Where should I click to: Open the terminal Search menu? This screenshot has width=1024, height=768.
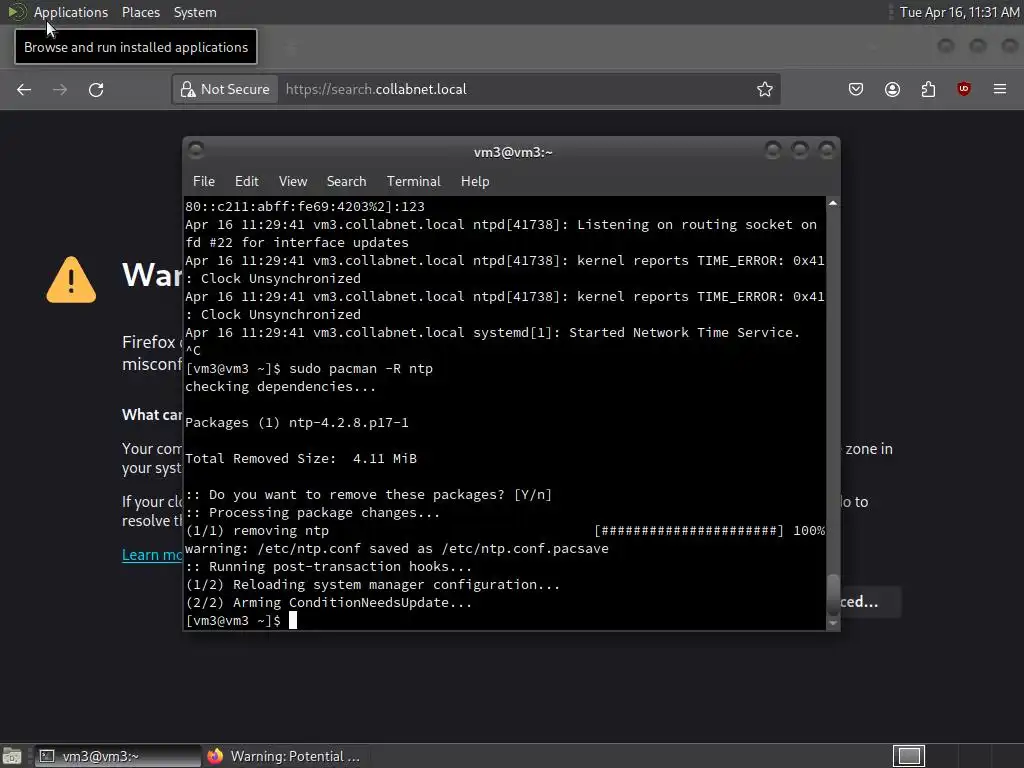click(346, 182)
